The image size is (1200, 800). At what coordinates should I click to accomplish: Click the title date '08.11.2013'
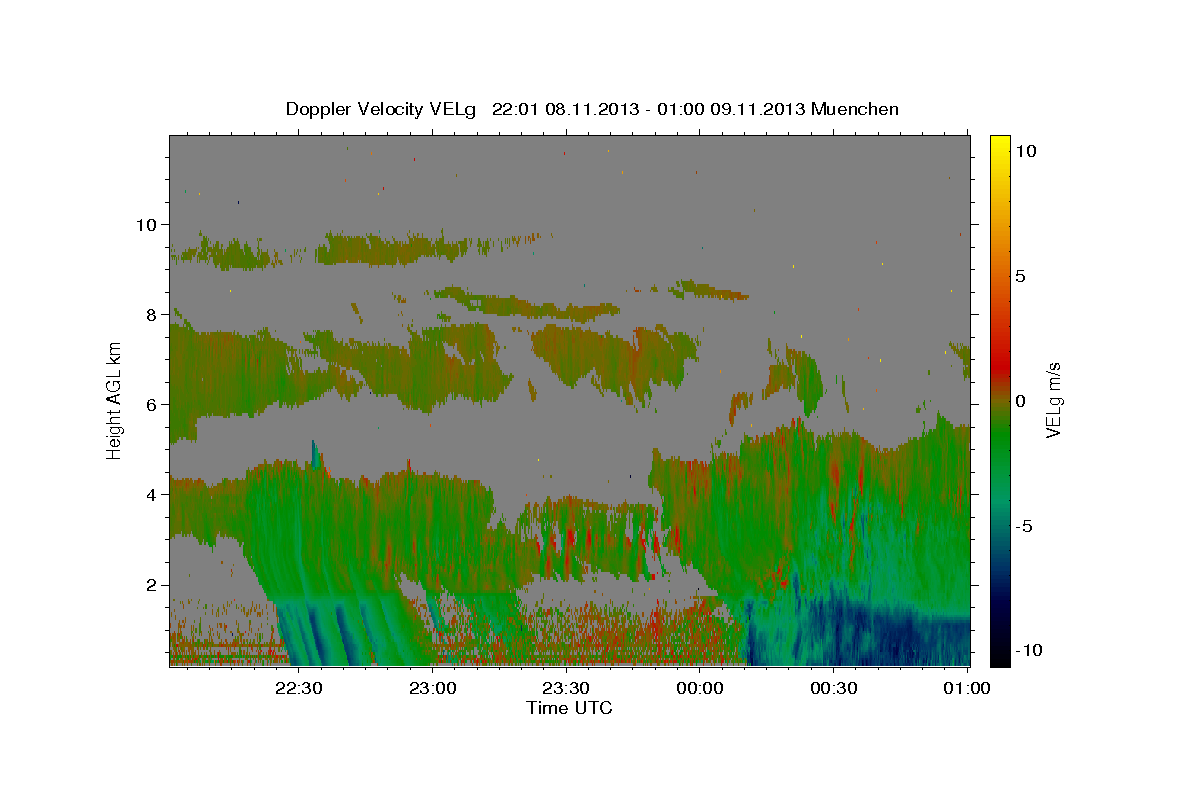click(591, 109)
